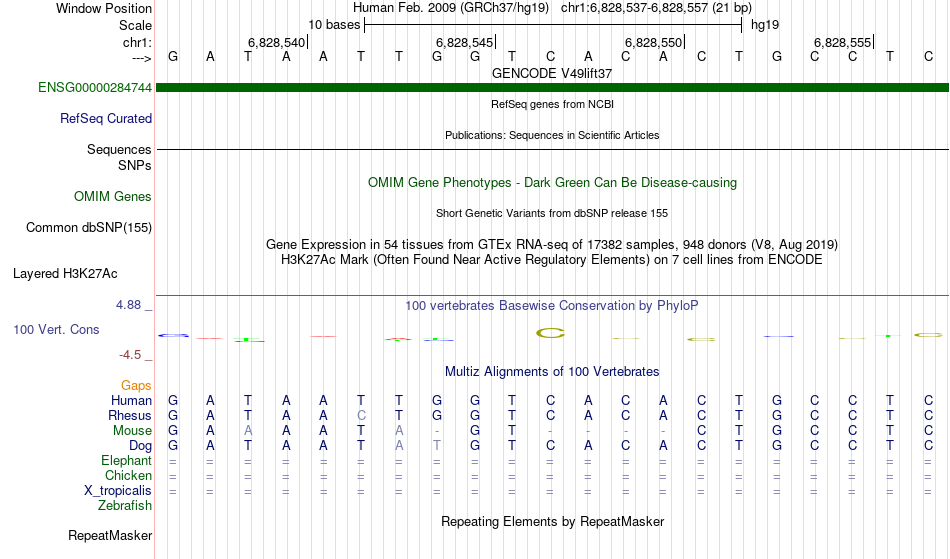Click the GENCODE V49lift37 track title
The height and width of the screenshot is (559, 950).
coord(552,73)
